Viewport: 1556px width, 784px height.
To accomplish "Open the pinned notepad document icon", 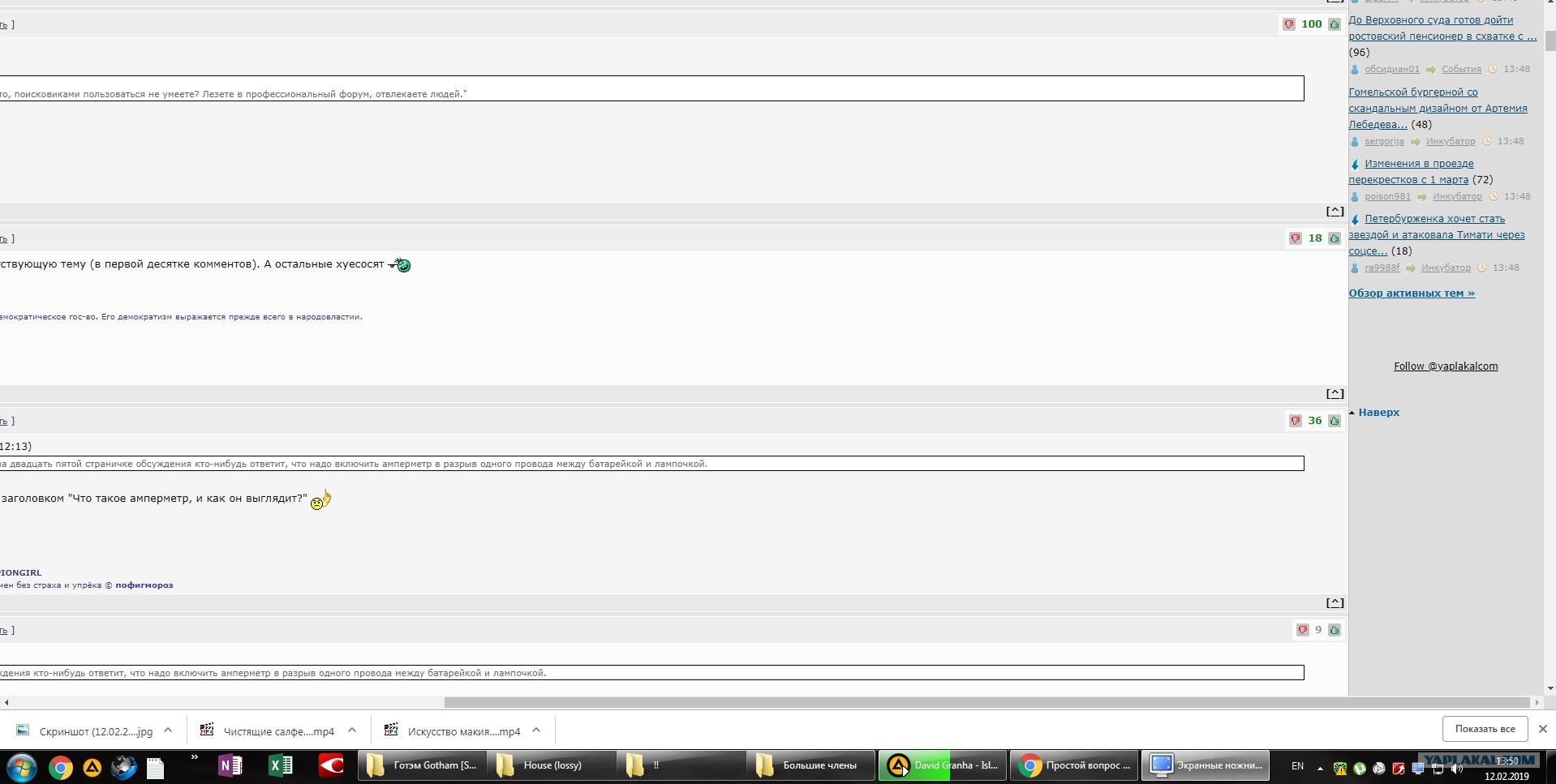I will [x=155, y=766].
